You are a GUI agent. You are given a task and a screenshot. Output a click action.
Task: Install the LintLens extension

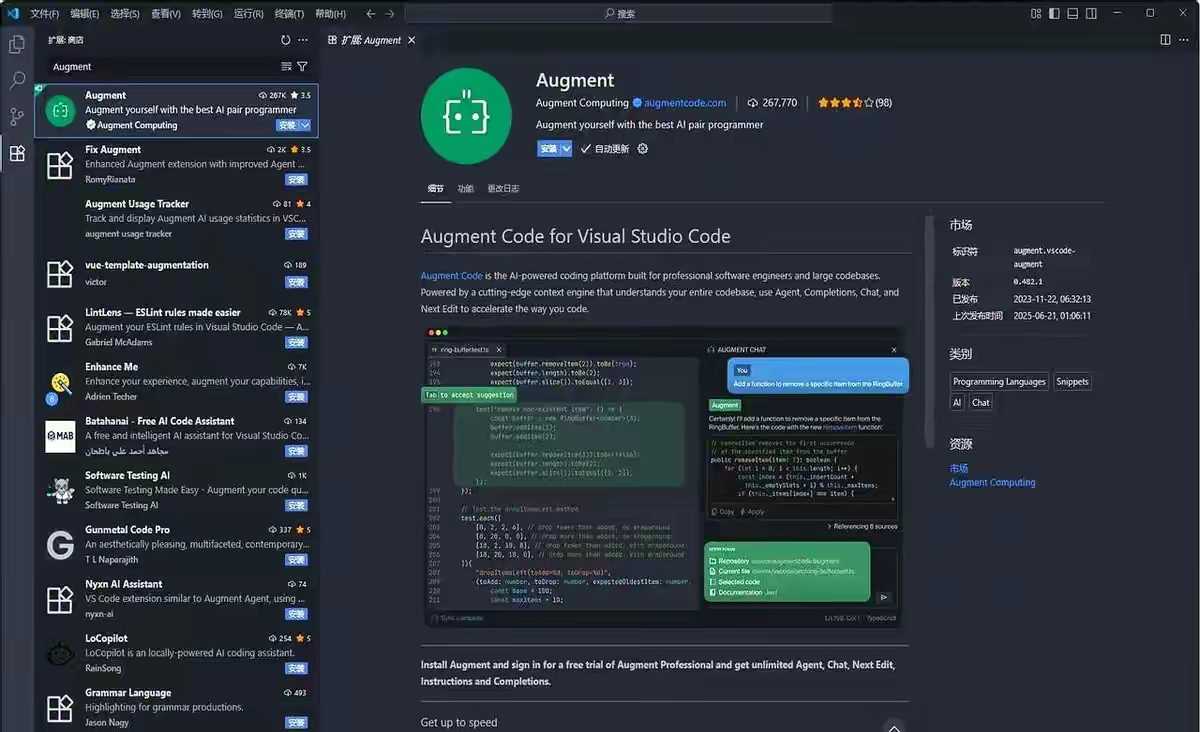[296, 342]
